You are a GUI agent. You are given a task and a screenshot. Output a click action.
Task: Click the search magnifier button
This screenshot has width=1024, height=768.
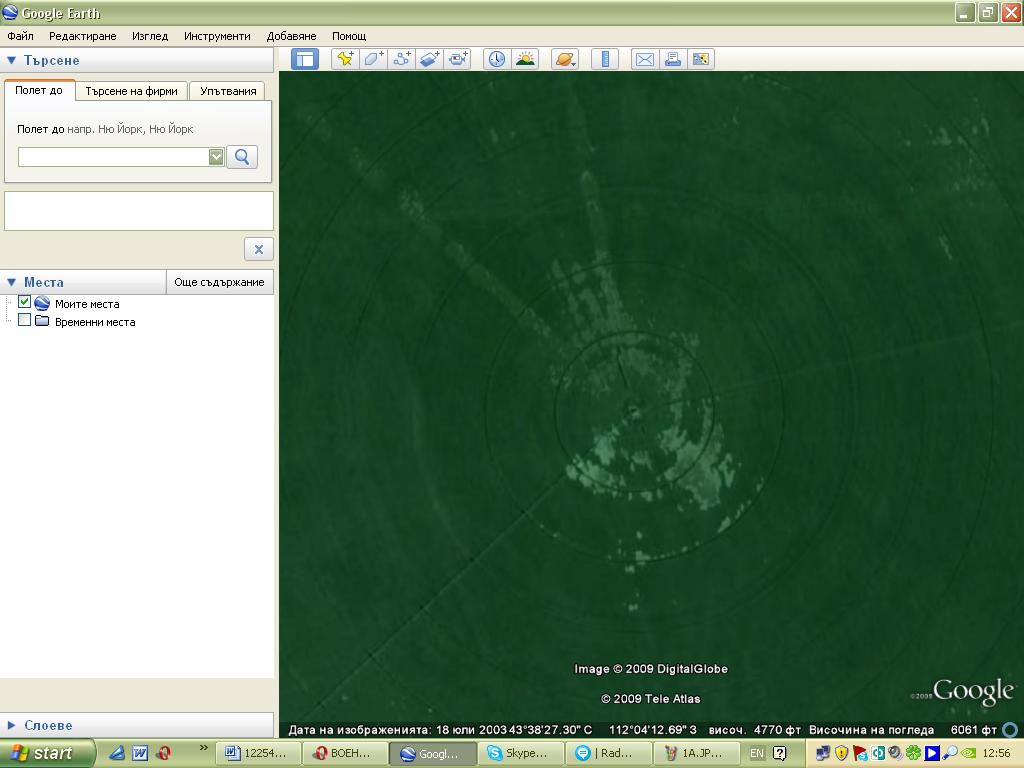coord(242,157)
